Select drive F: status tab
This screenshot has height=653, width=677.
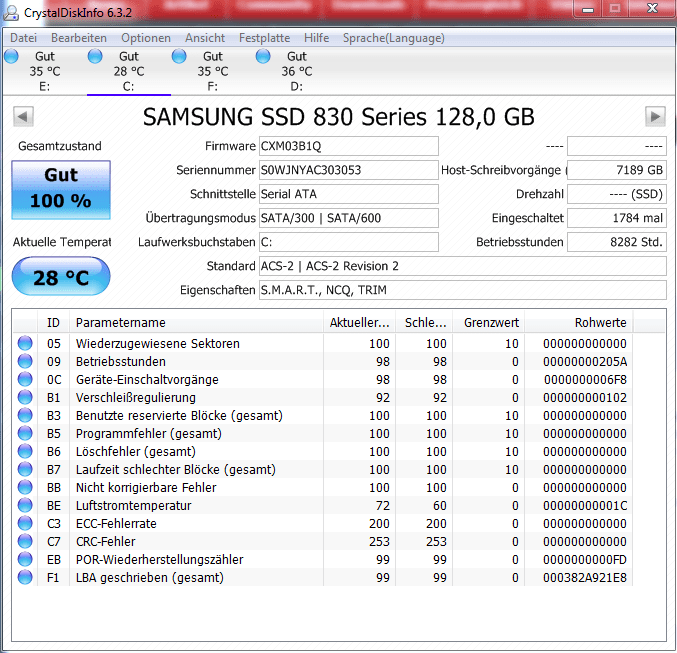point(212,71)
